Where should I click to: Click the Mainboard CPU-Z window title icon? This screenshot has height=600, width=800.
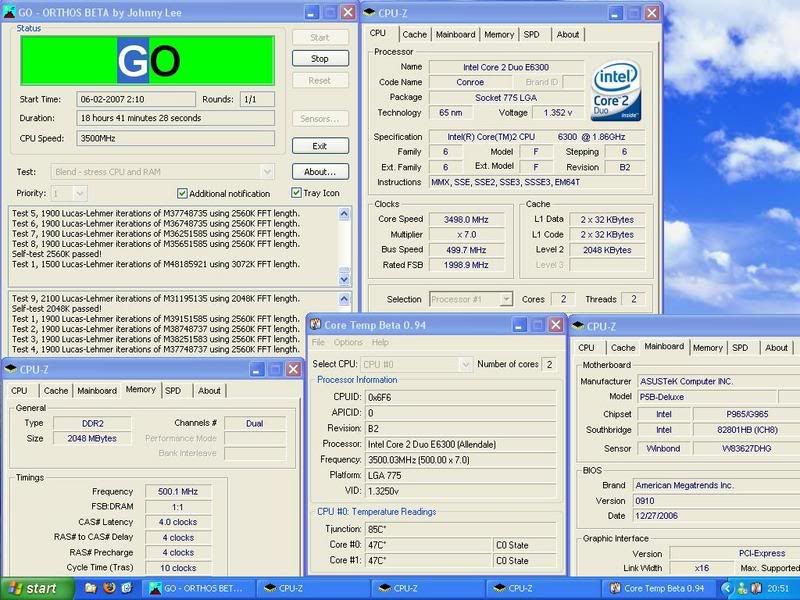578,326
